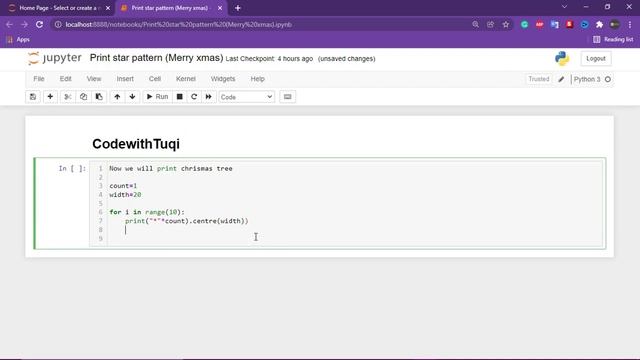640x360 pixels.
Task: Go back in the browser
Action: pos(9,24)
